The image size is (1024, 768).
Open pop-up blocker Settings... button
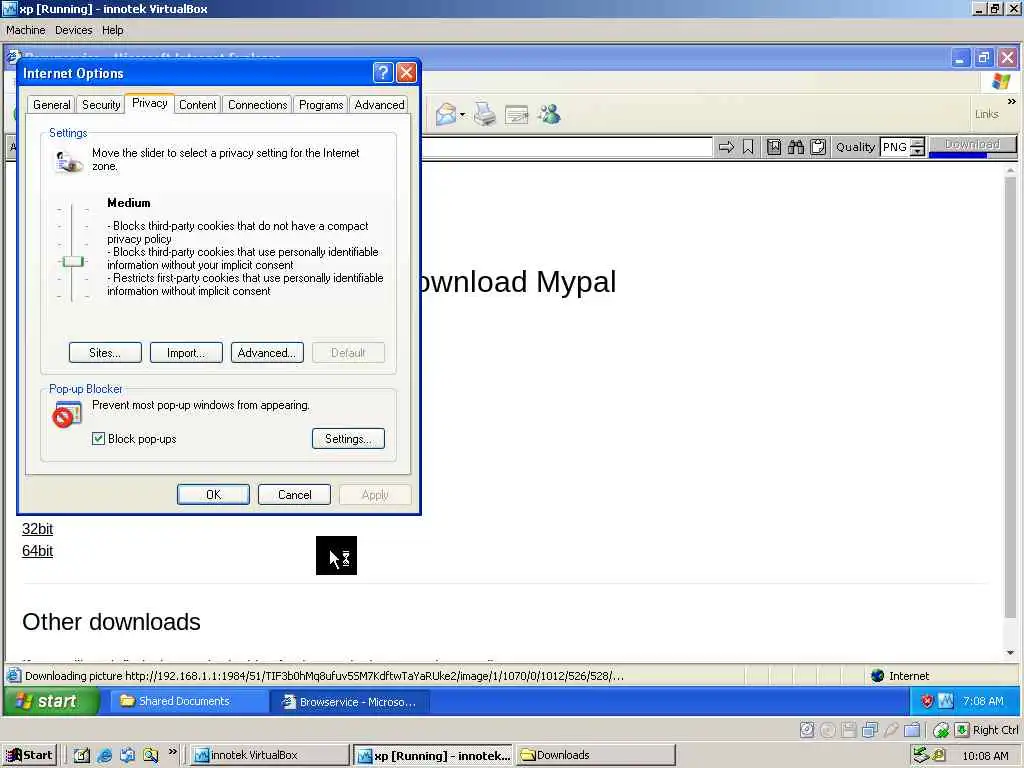[x=348, y=439]
